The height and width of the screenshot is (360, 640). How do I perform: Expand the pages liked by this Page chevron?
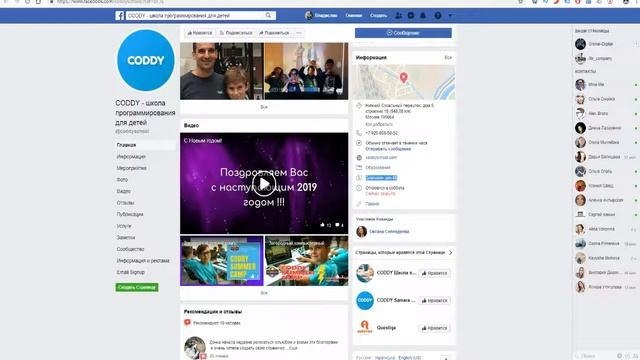[450, 253]
